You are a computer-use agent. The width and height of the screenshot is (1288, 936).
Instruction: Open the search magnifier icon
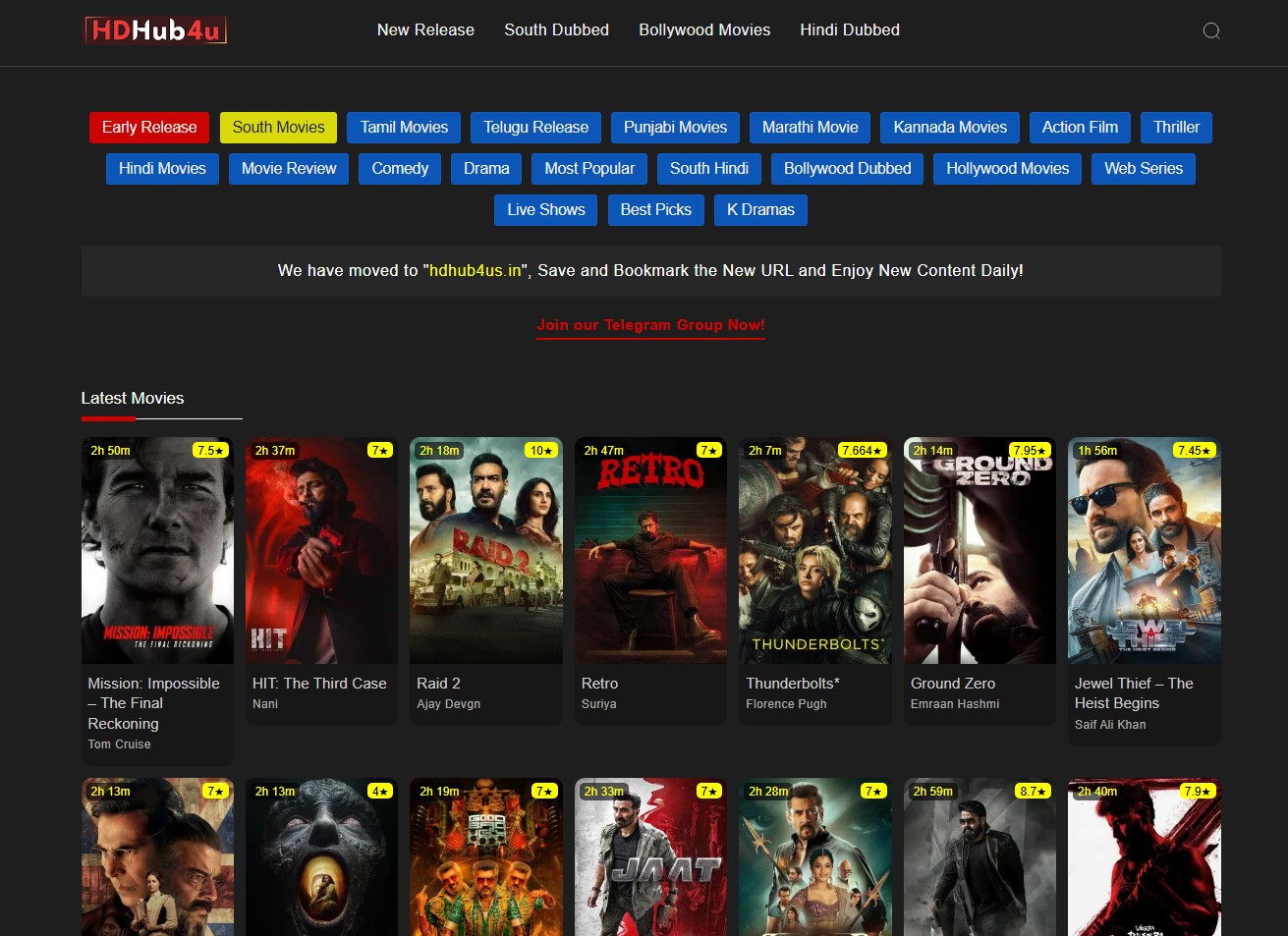click(x=1211, y=30)
